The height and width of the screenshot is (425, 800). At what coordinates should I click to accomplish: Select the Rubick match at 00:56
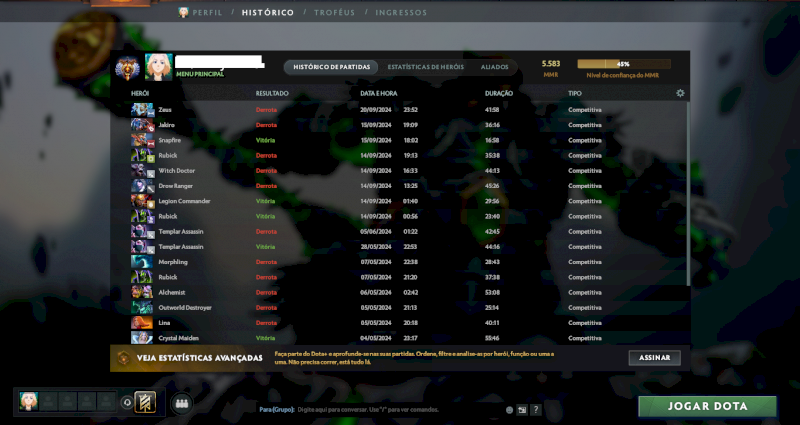click(x=398, y=216)
